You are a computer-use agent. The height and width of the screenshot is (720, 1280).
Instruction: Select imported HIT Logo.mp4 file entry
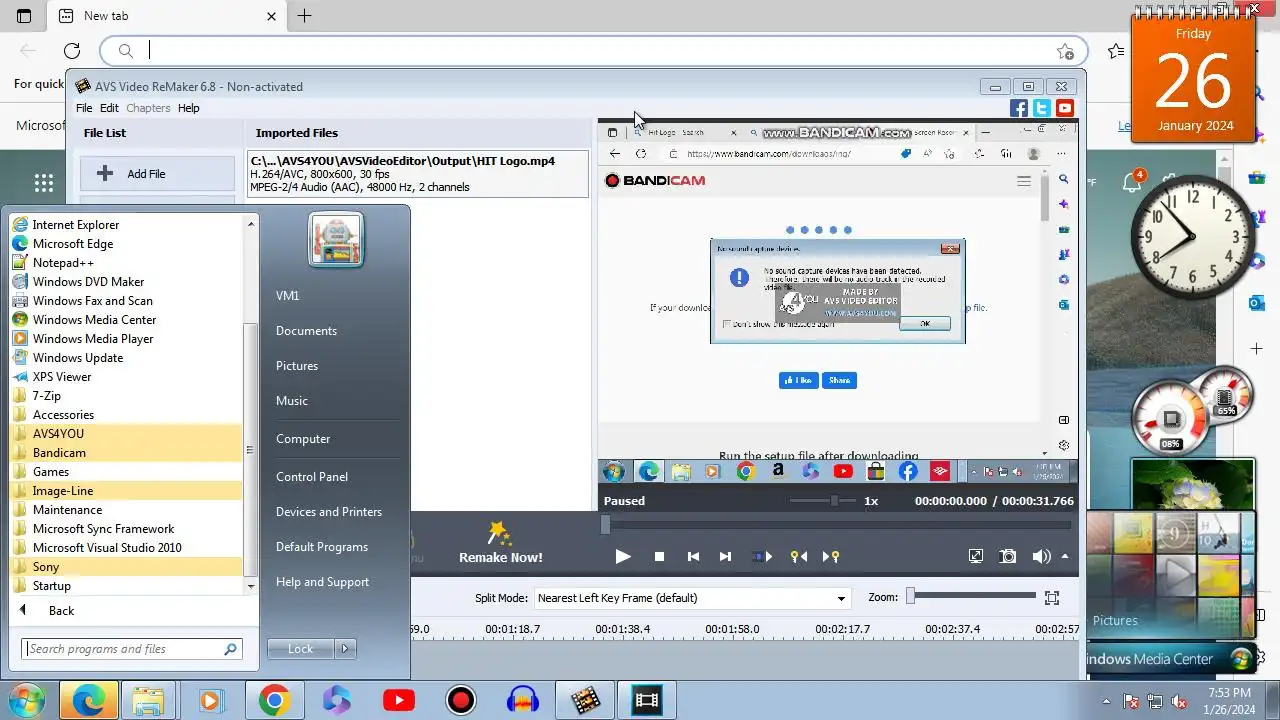point(418,174)
